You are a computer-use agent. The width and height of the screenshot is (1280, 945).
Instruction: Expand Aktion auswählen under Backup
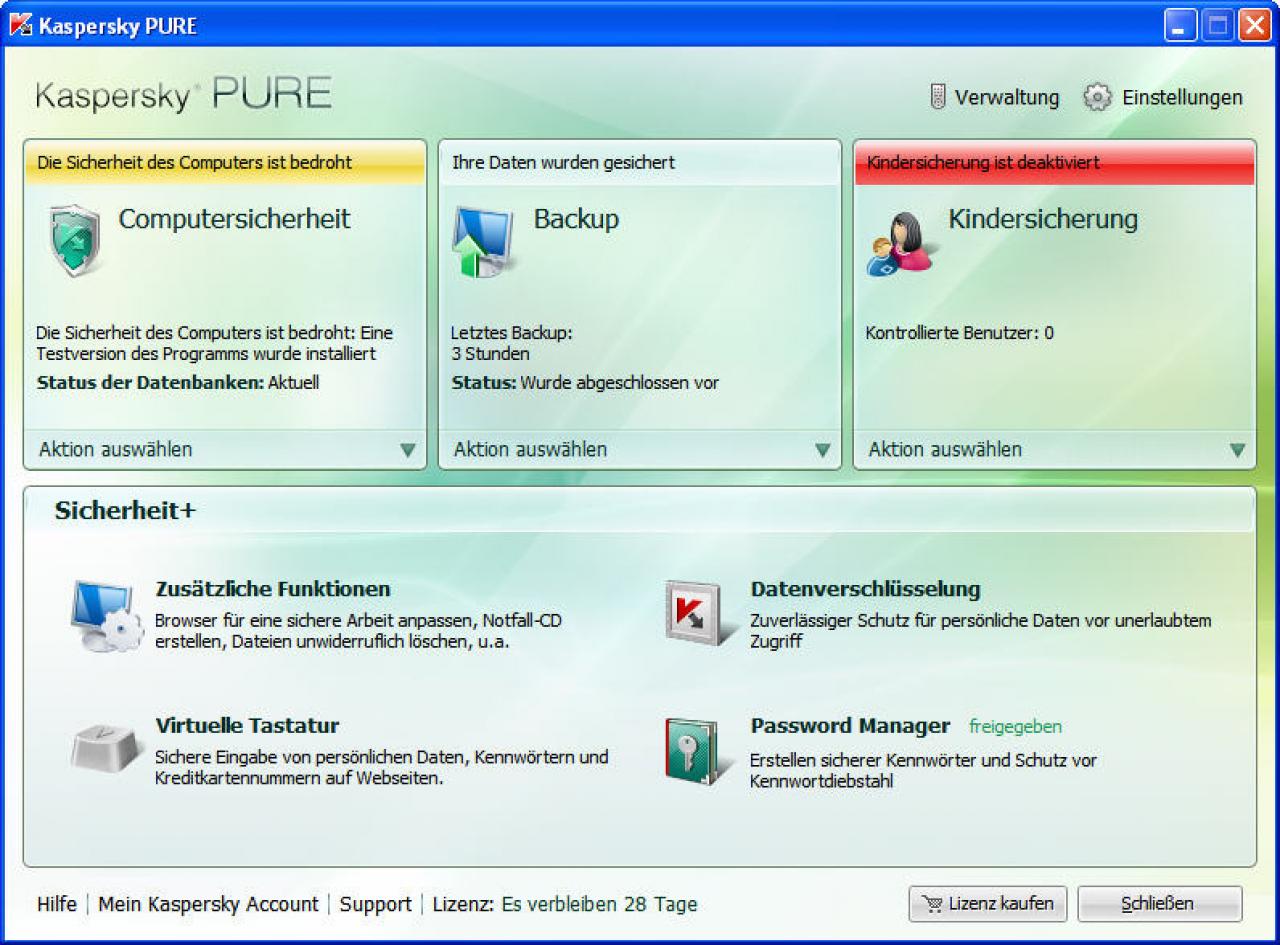click(x=640, y=450)
